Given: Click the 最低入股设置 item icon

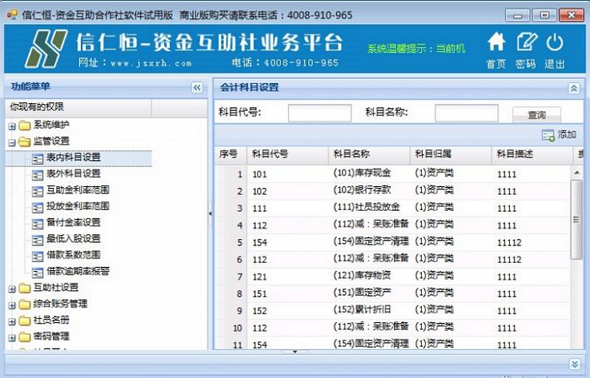Looking at the screenshot, I should [38, 240].
